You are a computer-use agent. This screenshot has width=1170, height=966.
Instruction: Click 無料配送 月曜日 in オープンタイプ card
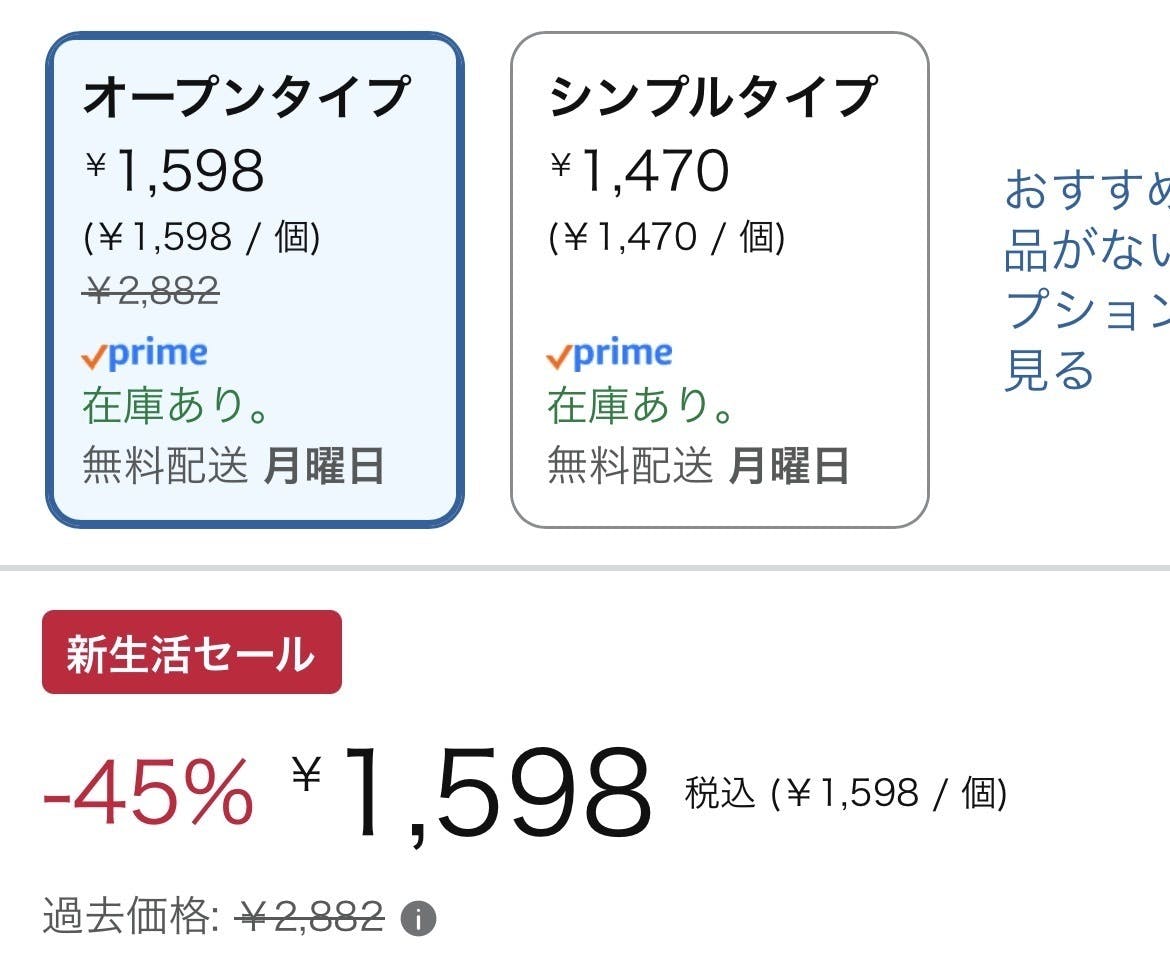click(x=233, y=466)
